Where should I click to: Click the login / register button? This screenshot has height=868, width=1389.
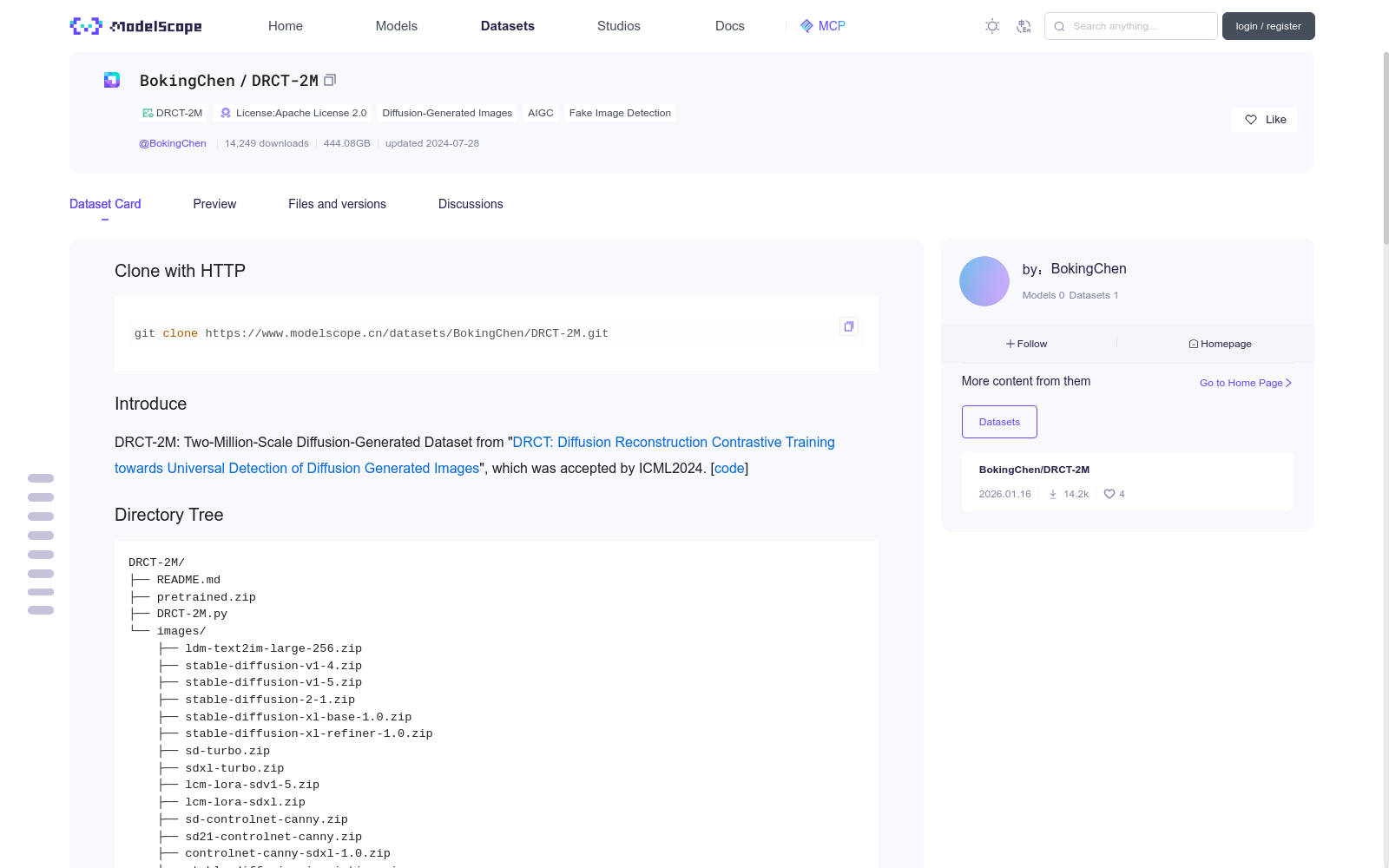[x=1268, y=26]
